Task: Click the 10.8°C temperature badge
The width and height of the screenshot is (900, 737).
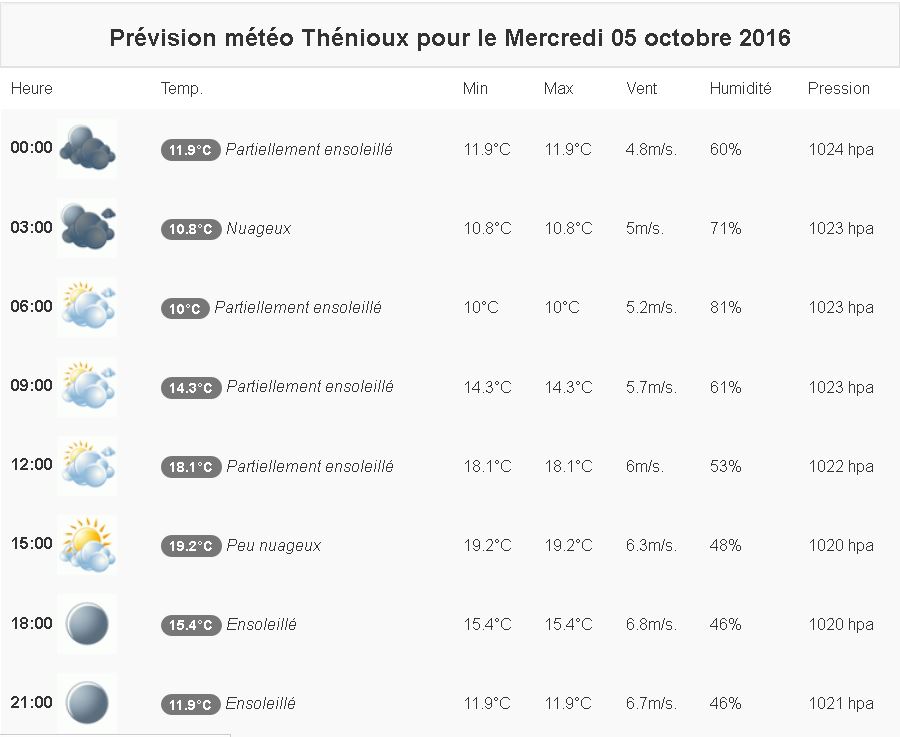Action: coord(190,229)
